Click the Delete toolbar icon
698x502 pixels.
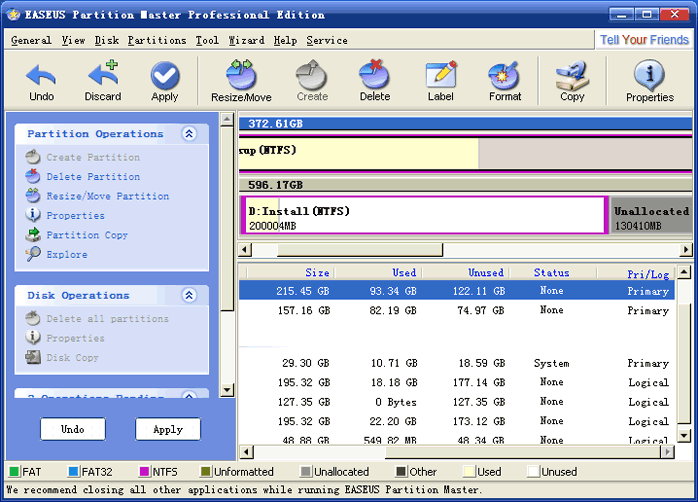[x=375, y=81]
